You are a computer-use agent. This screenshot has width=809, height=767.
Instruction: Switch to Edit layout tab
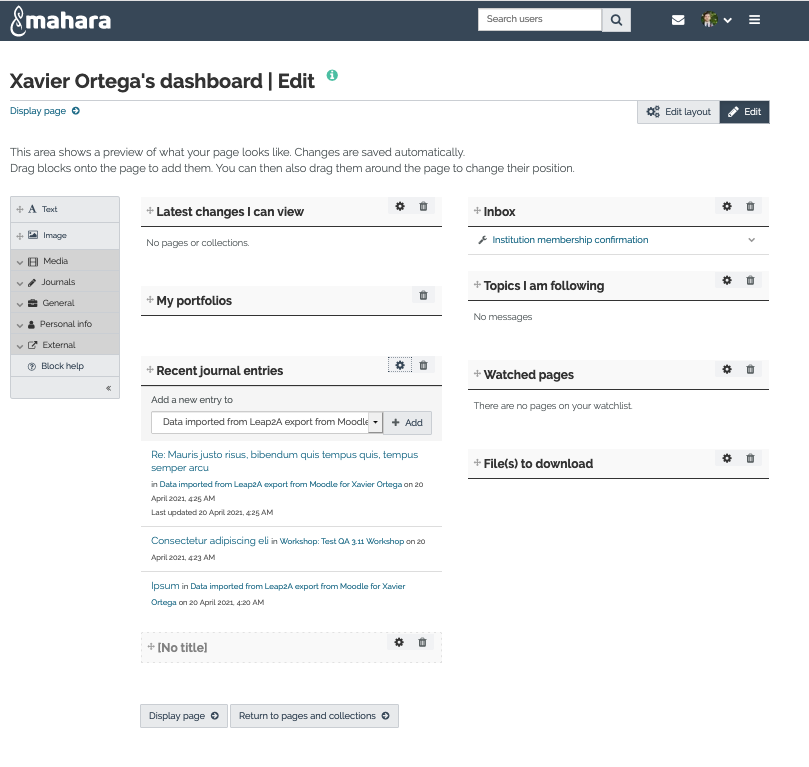click(x=678, y=112)
